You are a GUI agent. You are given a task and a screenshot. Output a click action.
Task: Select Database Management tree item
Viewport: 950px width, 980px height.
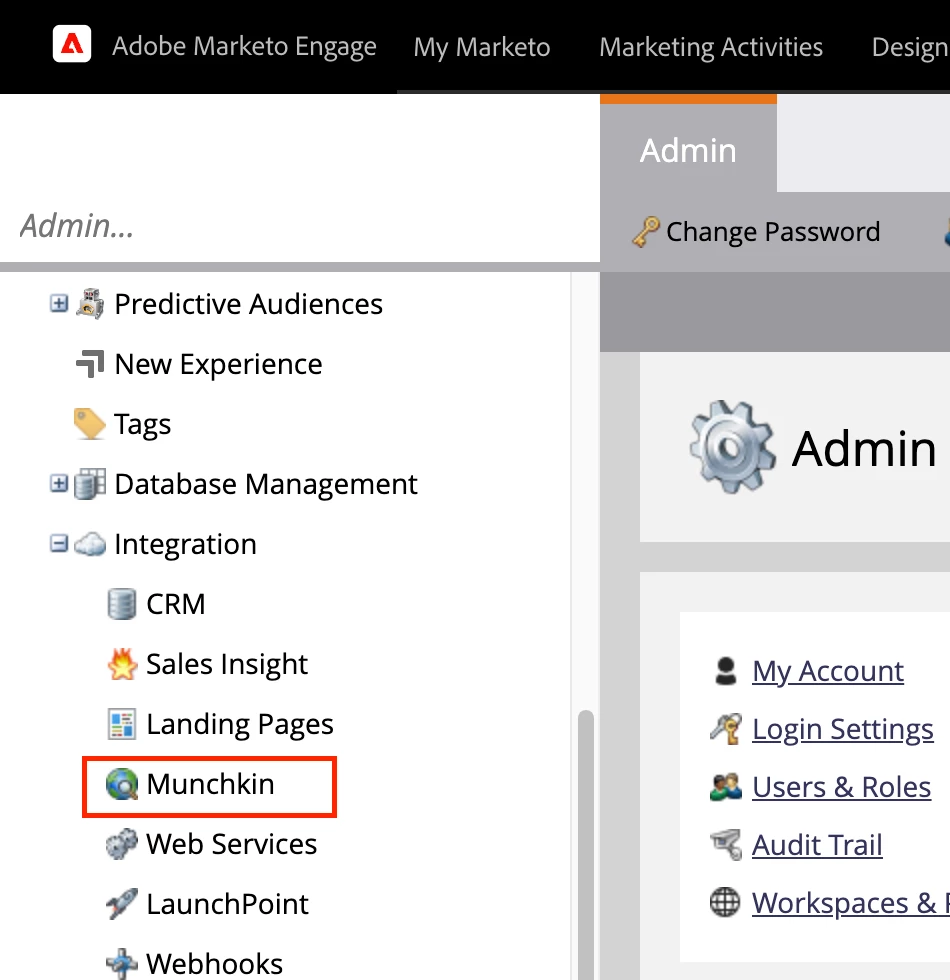[266, 484]
